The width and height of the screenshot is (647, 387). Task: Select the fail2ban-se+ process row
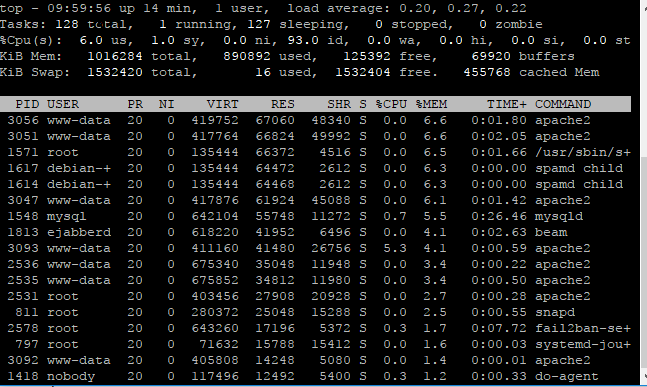point(315,328)
